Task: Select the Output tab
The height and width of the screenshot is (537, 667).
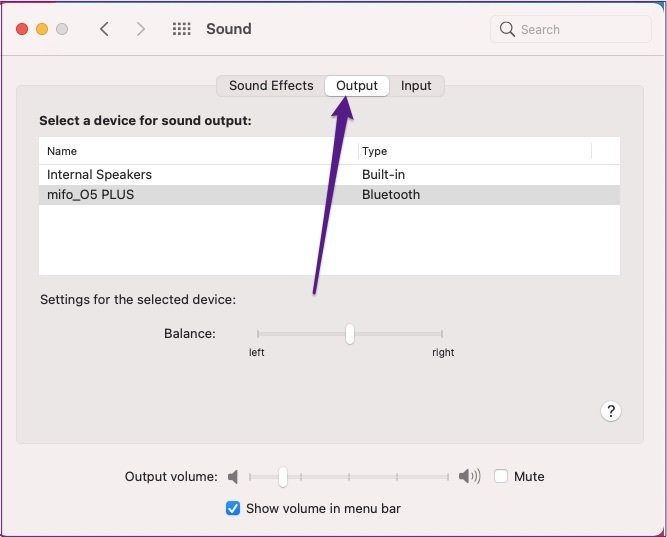Action: click(357, 86)
